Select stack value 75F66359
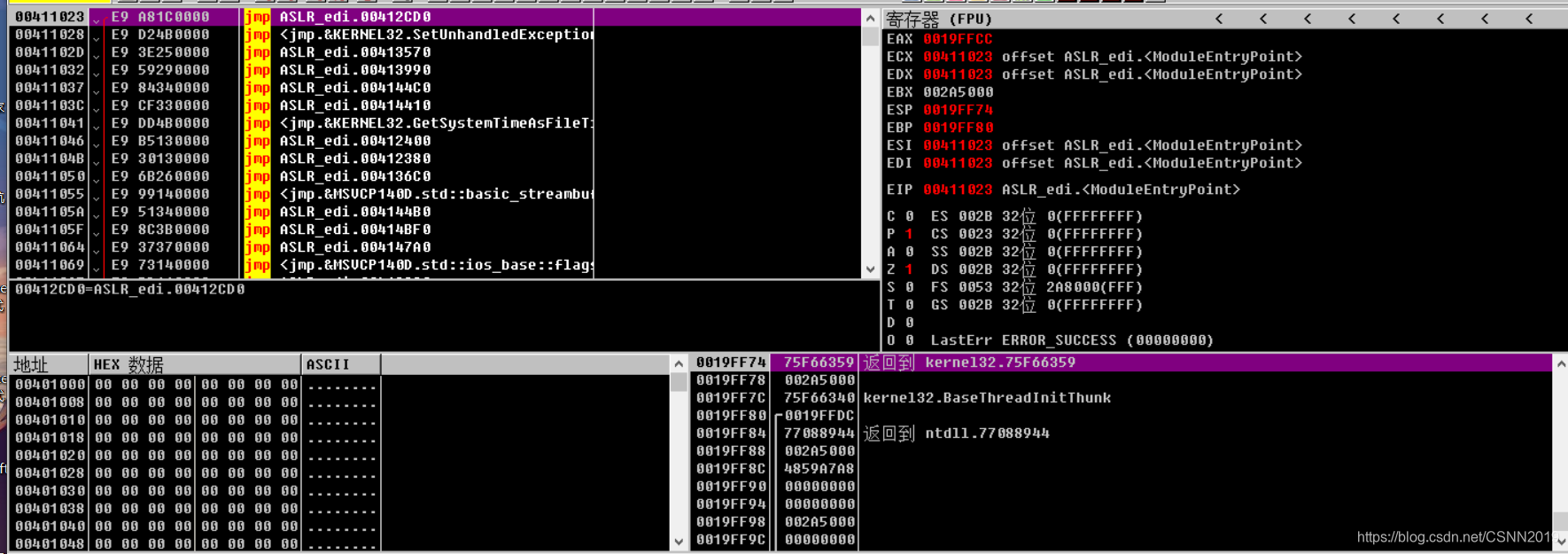This screenshot has width=1568, height=554. pos(819,363)
